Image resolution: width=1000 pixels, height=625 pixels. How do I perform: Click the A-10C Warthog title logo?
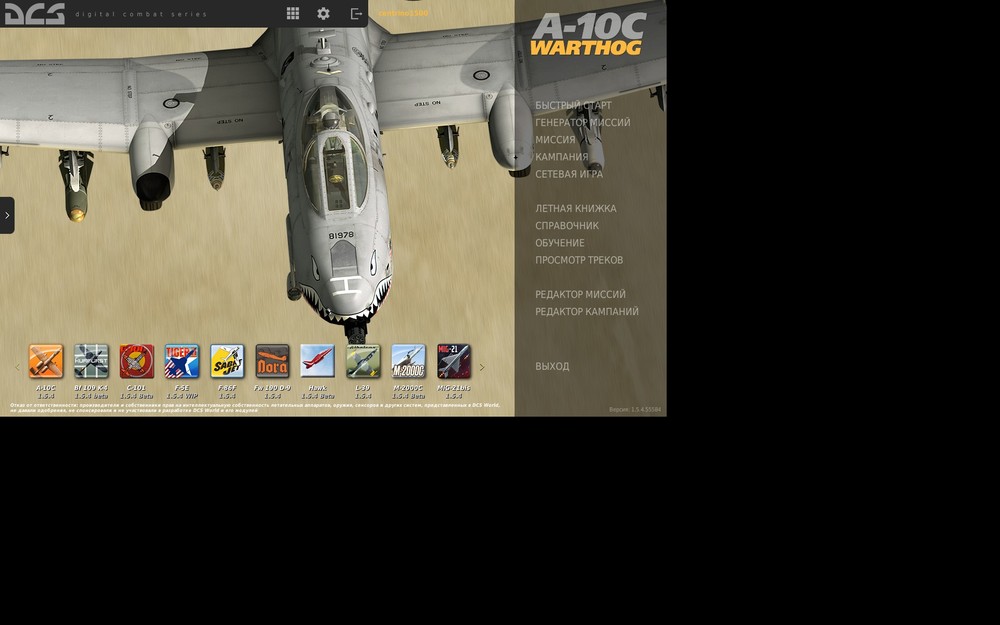(x=588, y=34)
